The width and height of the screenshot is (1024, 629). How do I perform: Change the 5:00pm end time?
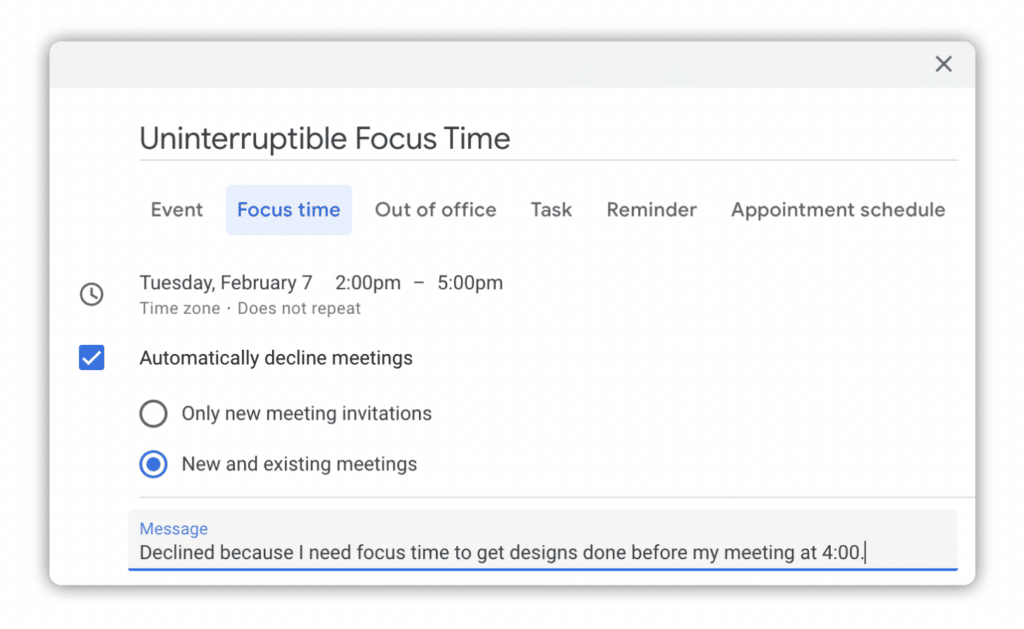point(470,283)
